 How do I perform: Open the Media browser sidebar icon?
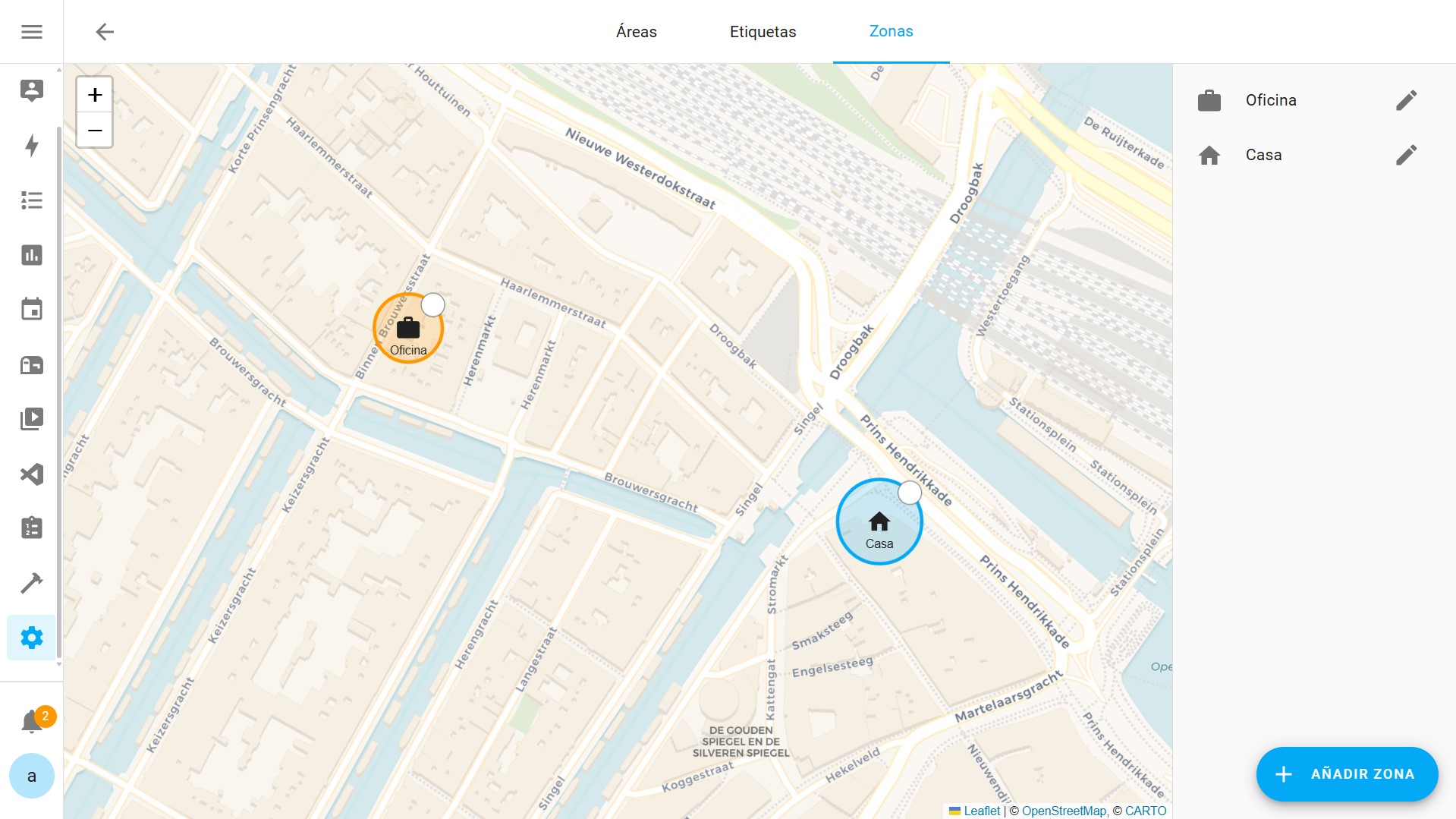pyautogui.click(x=31, y=419)
